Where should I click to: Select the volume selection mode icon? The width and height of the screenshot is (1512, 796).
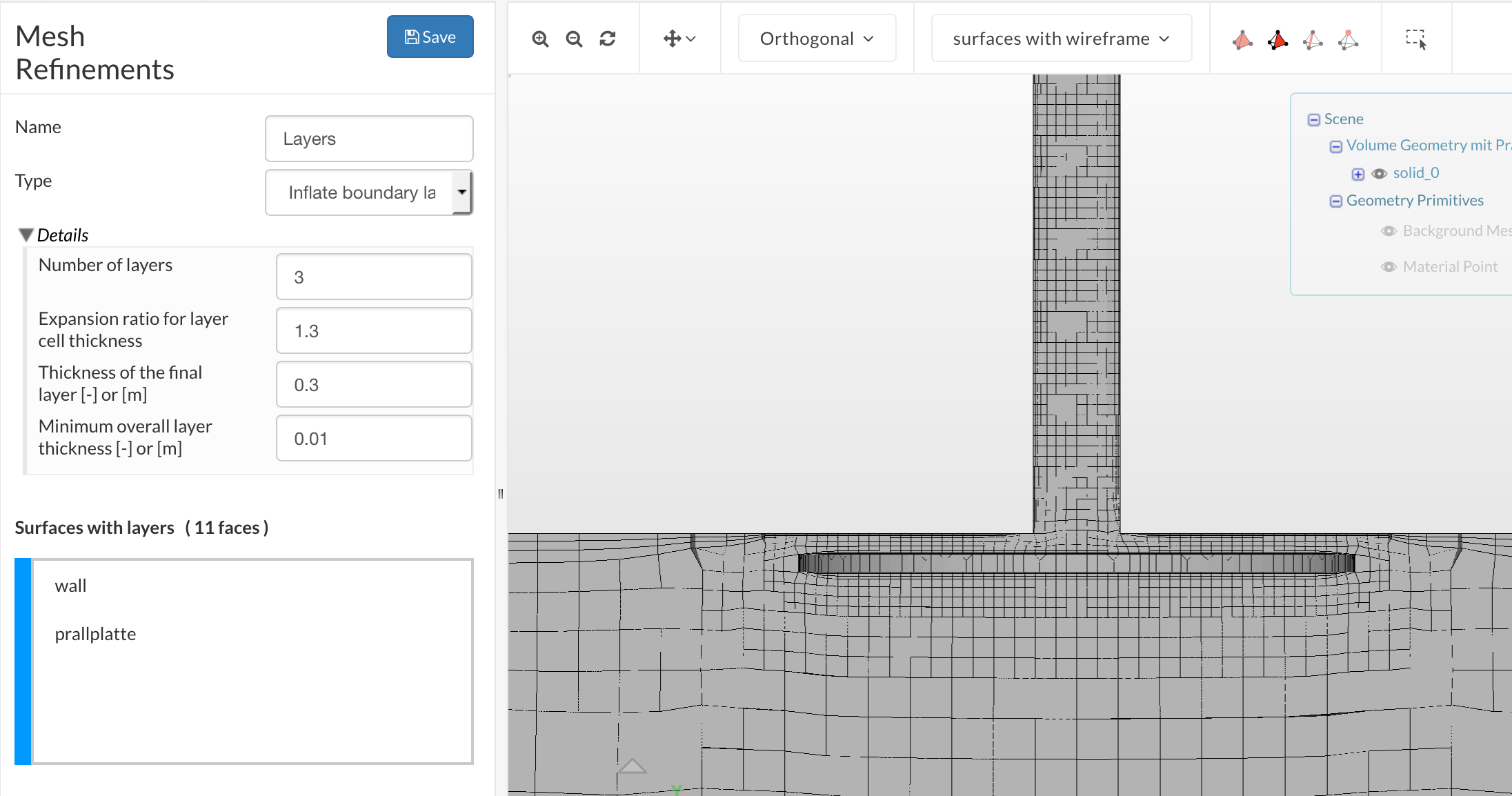tap(1242, 40)
